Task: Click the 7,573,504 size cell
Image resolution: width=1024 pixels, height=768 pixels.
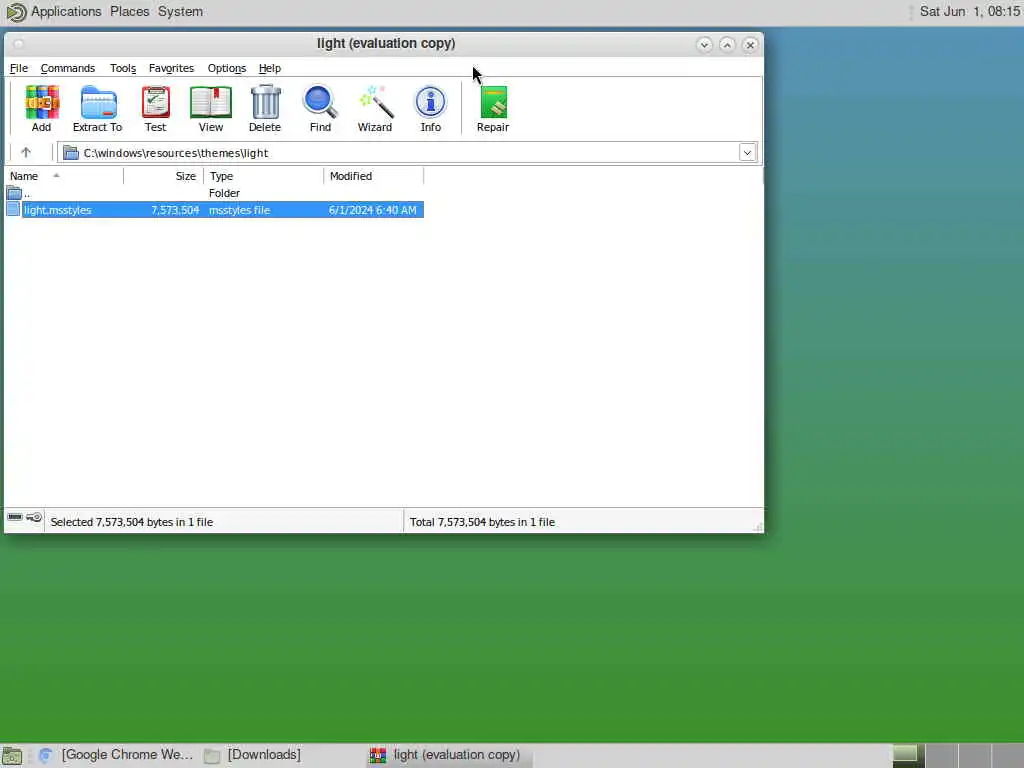Action: coord(174,210)
